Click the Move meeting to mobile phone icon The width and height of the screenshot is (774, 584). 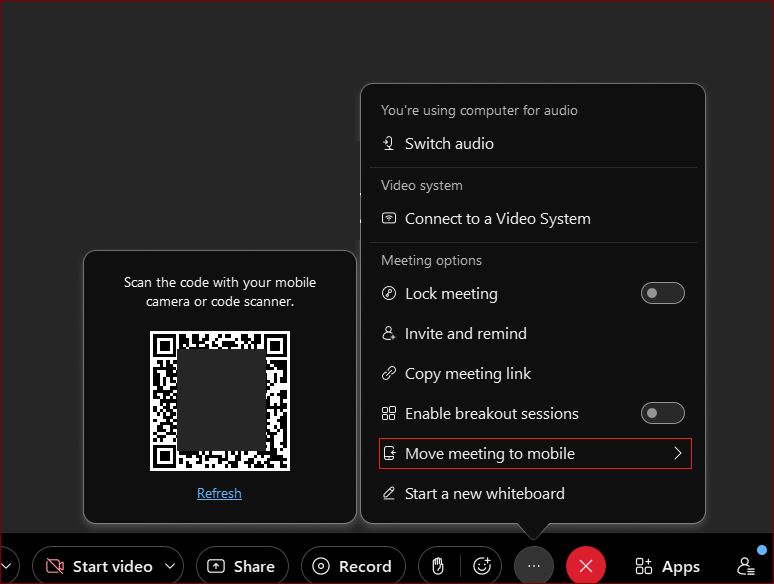(x=389, y=453)
